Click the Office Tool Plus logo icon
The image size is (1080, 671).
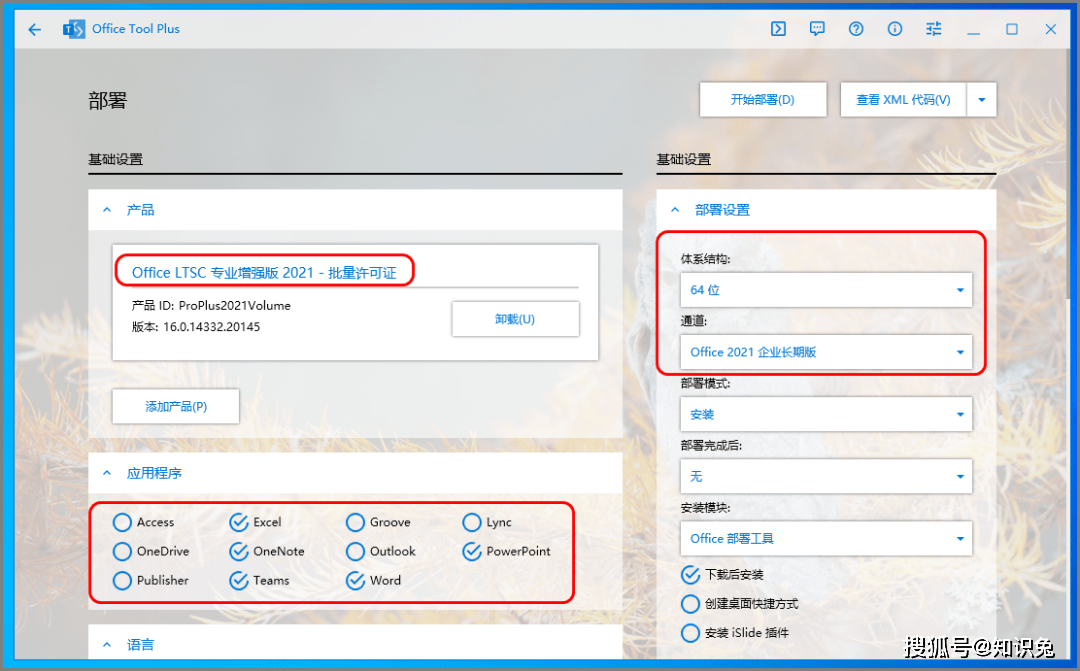coord(74,29)
